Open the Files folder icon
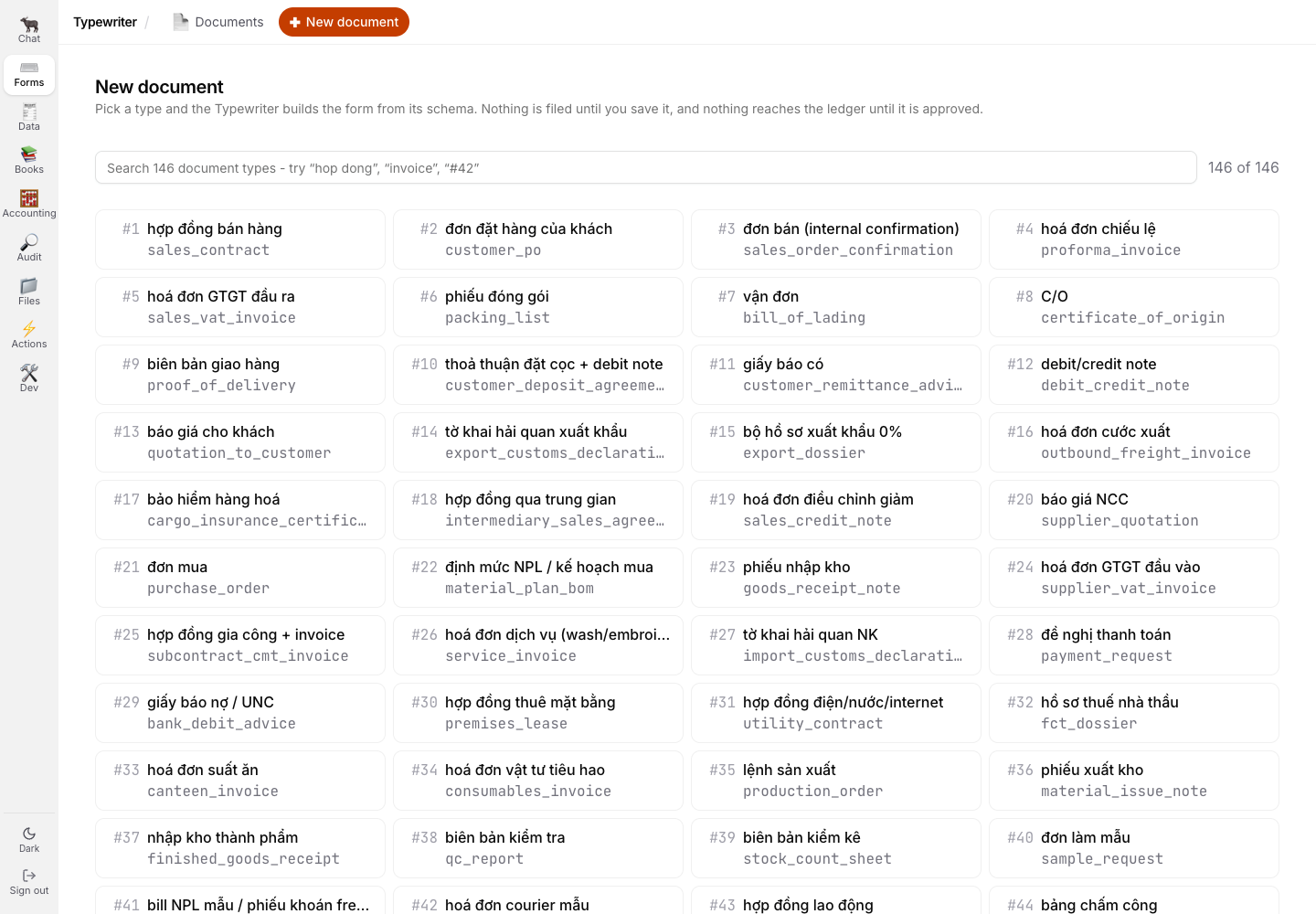The height and width of the screenshot is (914, 1316). tap(29, 292)
